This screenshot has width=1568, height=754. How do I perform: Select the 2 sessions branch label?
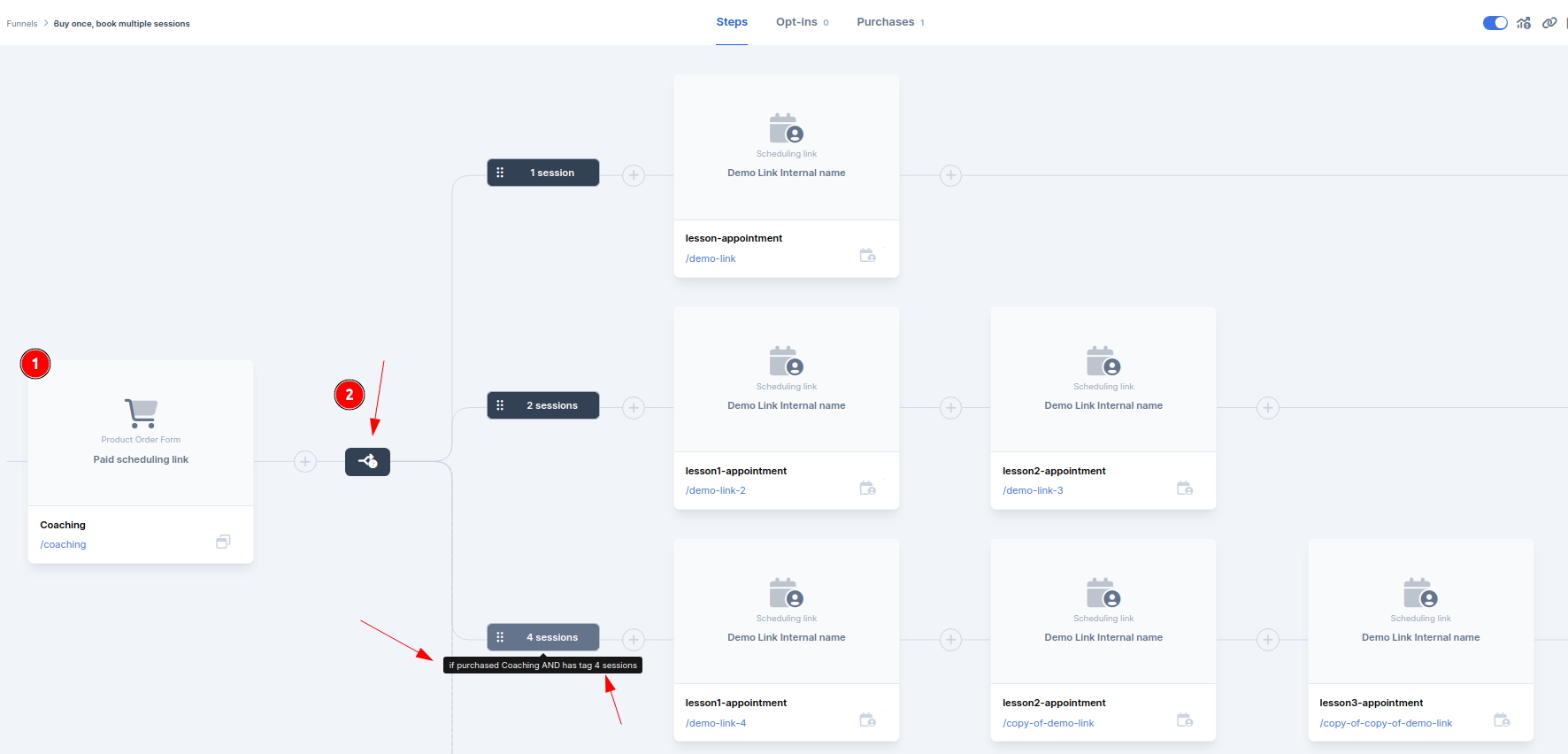coord(552,405)
